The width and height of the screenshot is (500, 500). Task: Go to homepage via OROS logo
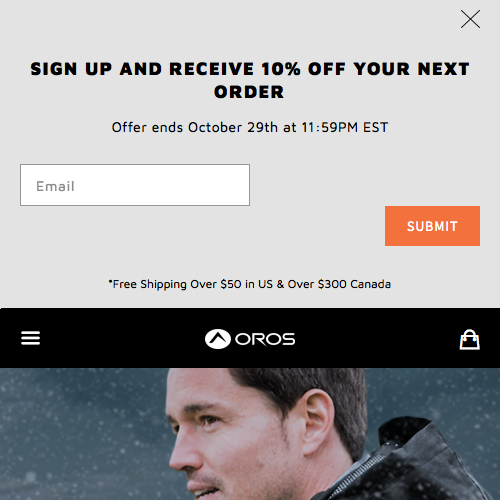(x=250, y=339)
